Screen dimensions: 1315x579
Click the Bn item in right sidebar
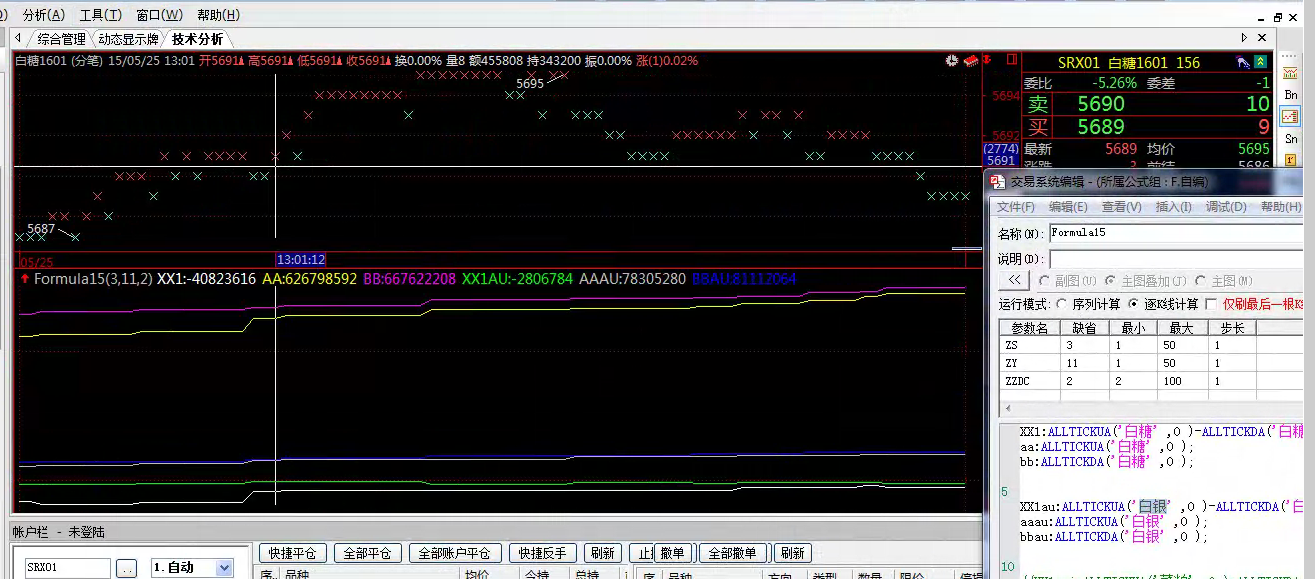(x=1290, y=94)
